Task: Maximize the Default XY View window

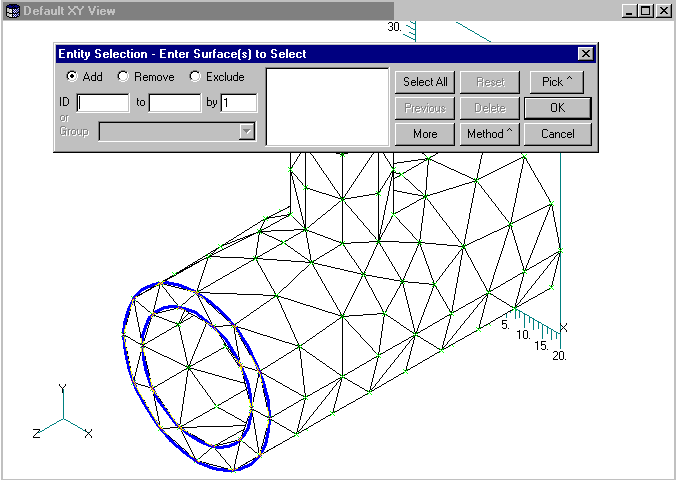Action: tap(645, 11)
